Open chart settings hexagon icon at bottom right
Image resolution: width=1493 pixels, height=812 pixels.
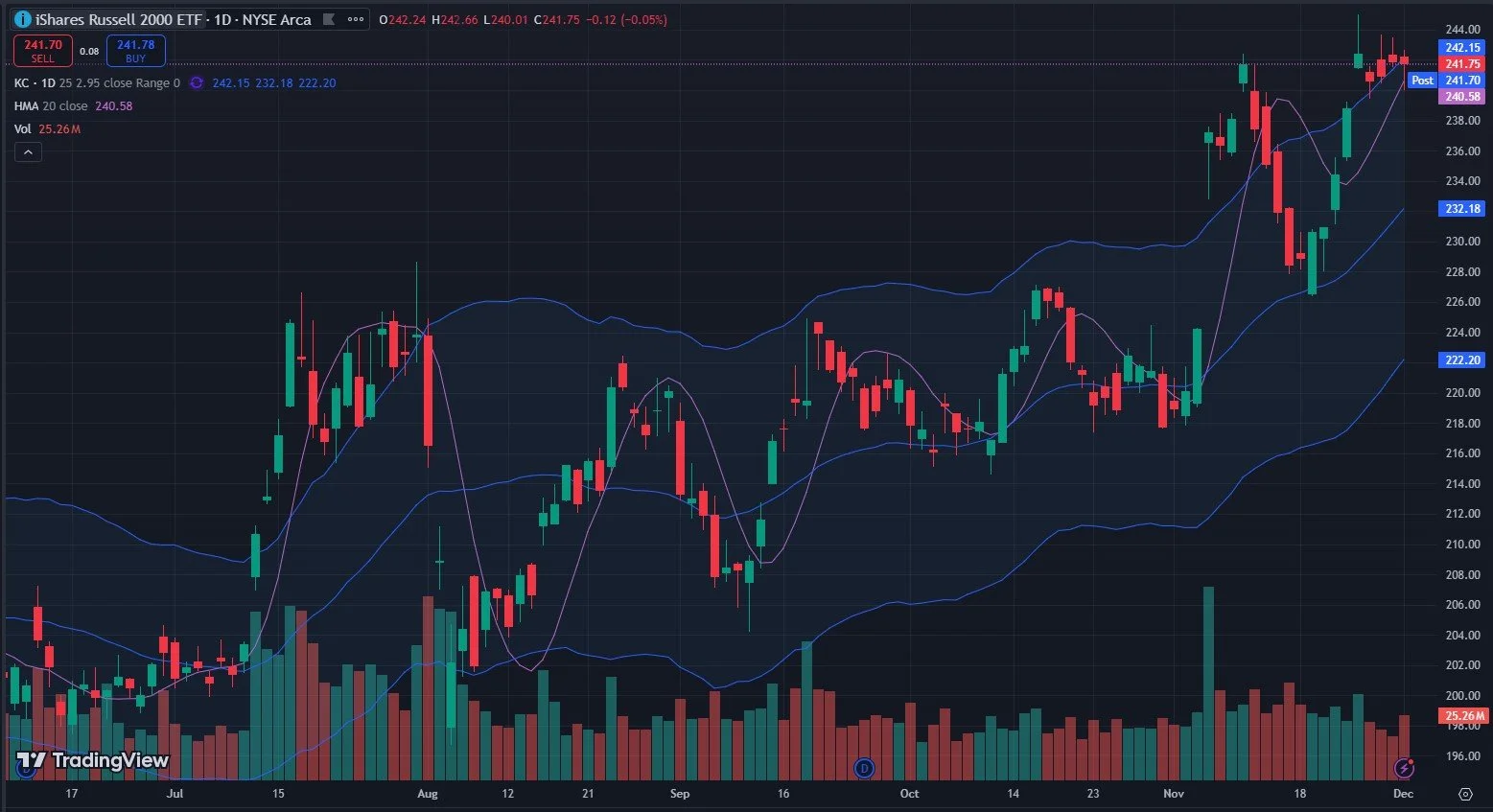click(x=1465, y=794)
